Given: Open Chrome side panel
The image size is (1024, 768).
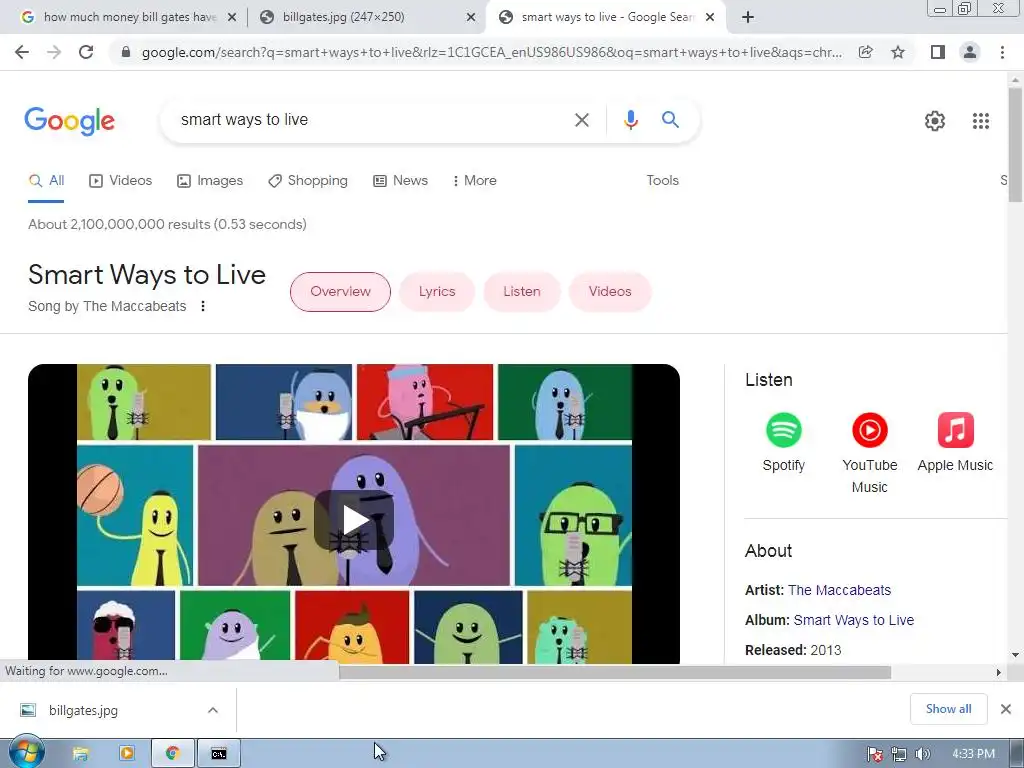Looking at the screenshot, I should tap(938, 52).
